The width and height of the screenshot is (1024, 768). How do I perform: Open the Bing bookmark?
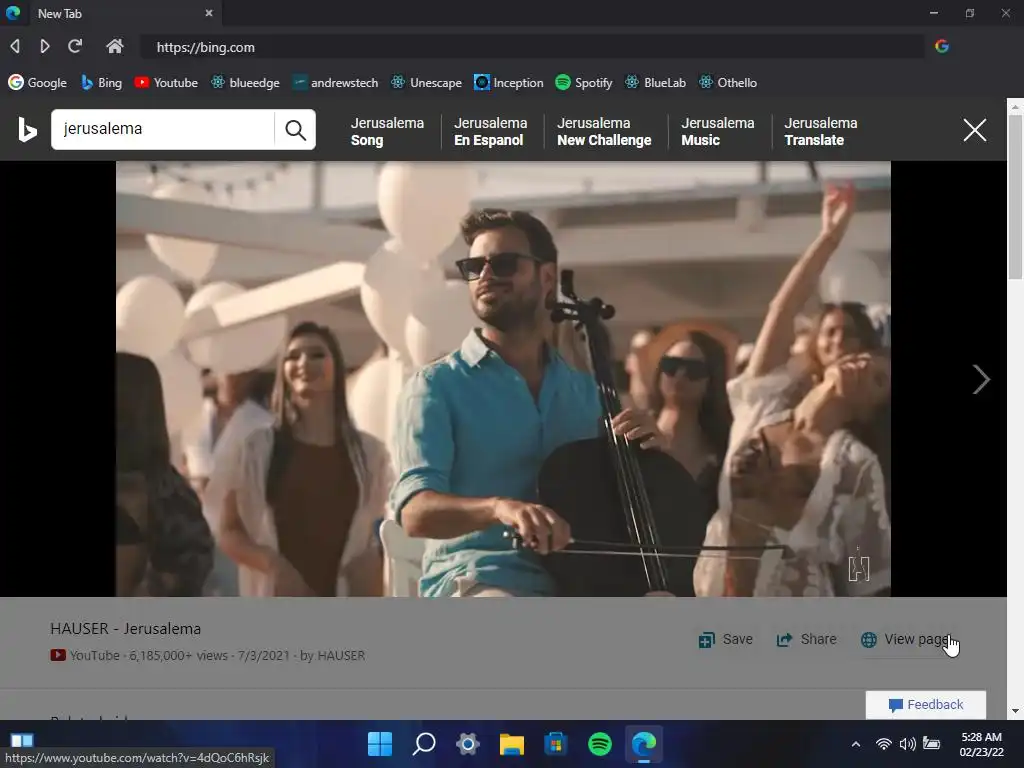[x=101, y=83]
